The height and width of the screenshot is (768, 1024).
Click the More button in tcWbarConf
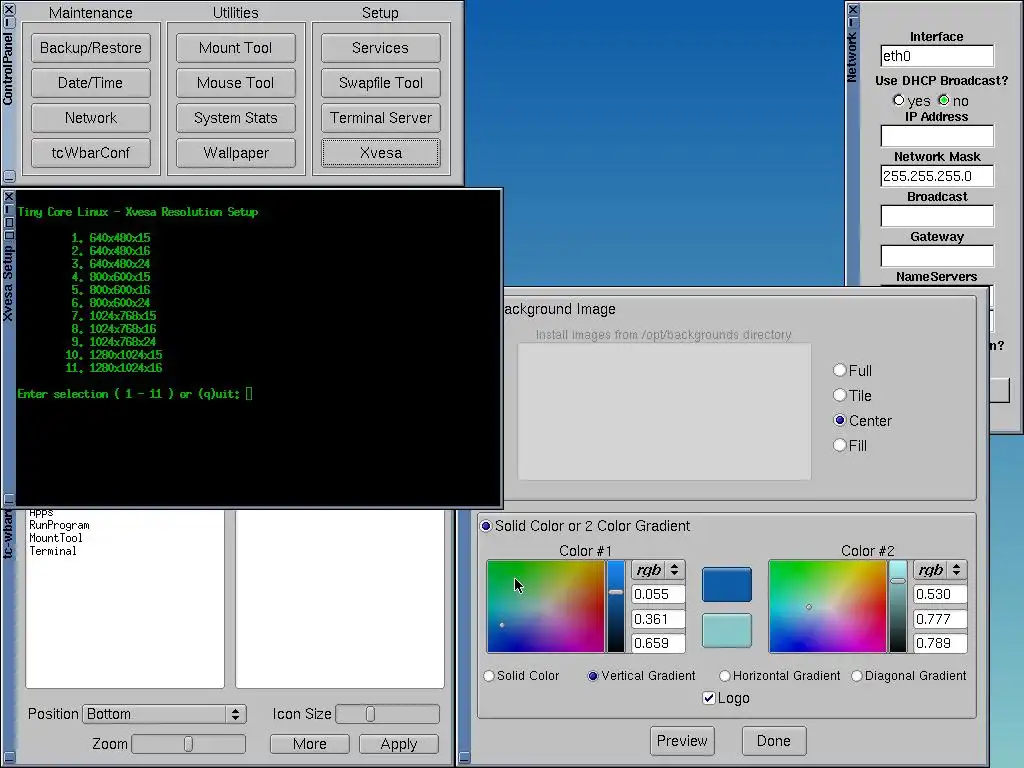pyautogui.click(x=310, y=744)
